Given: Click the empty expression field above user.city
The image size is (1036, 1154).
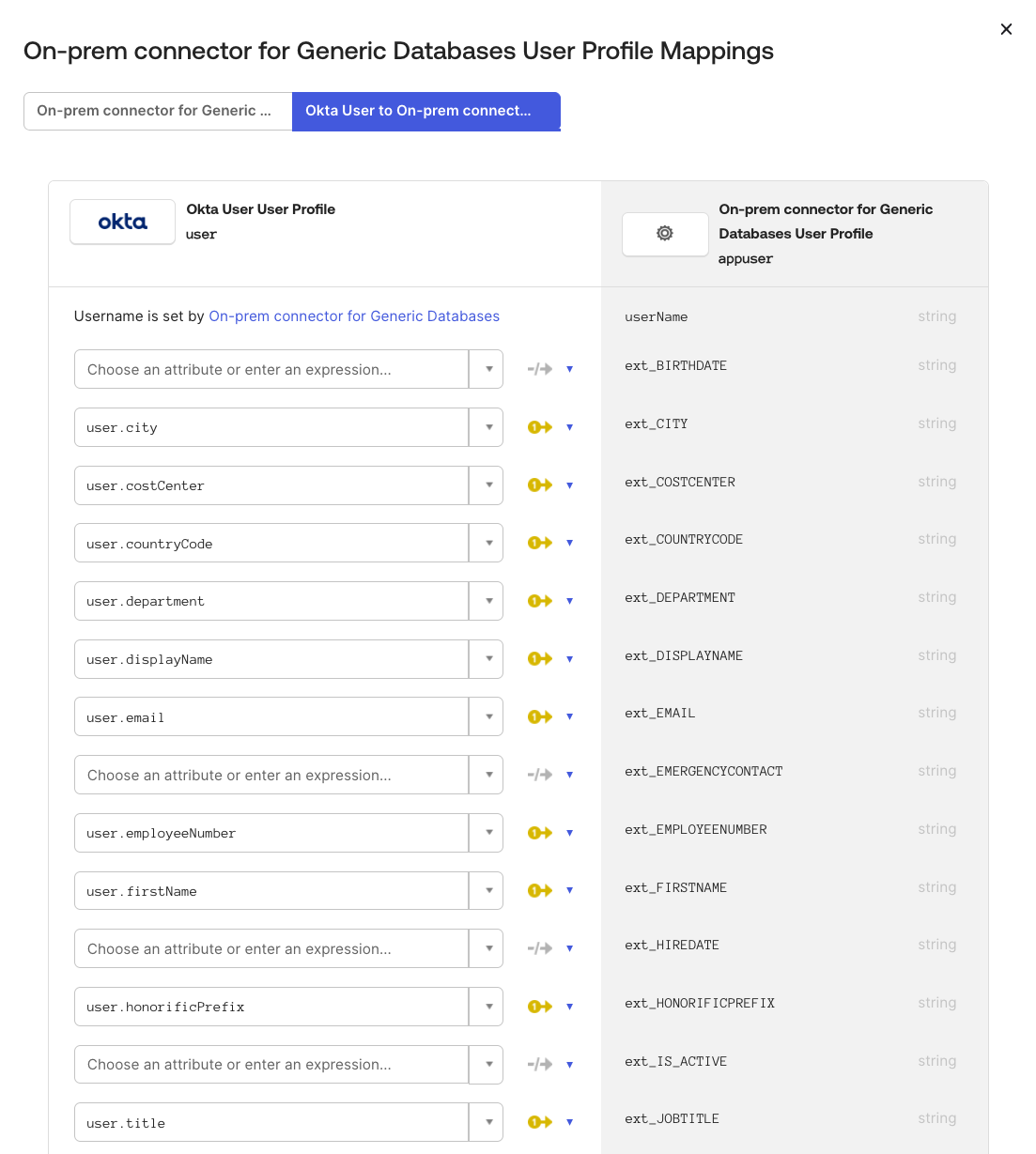Looking at the screenshot, I should 271,369.
